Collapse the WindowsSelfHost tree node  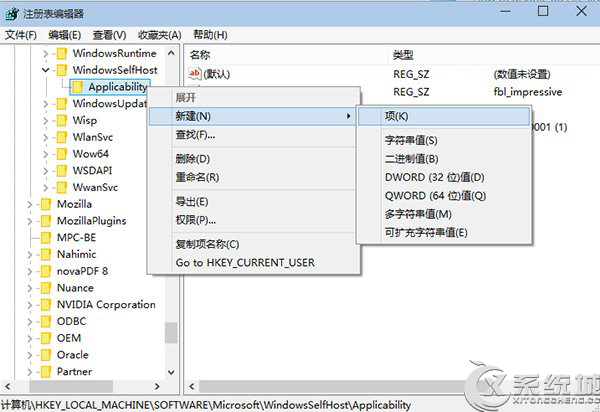pos(46,70)
